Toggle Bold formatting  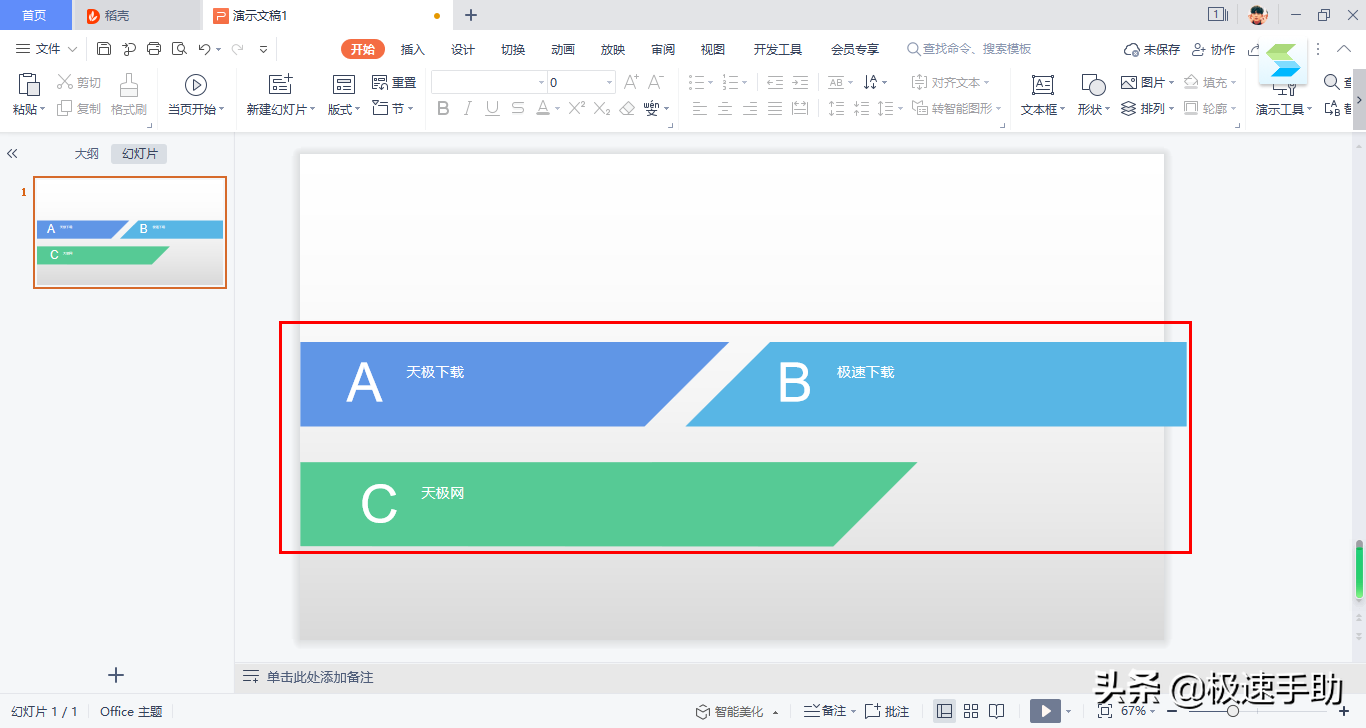pos(443,108)
